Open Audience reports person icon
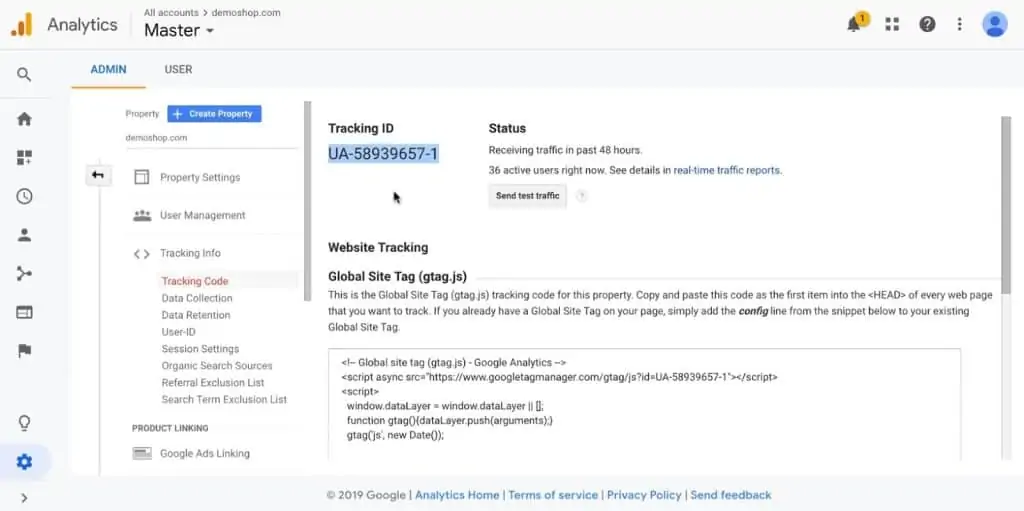This screenshot has width=1024, height=511. click(x=24, y=235)
